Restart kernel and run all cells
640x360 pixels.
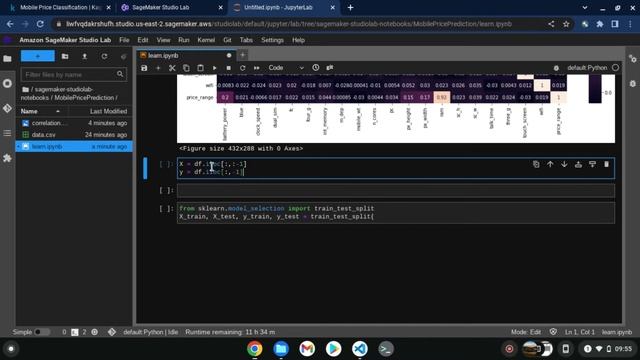click(x=257, y=68)
